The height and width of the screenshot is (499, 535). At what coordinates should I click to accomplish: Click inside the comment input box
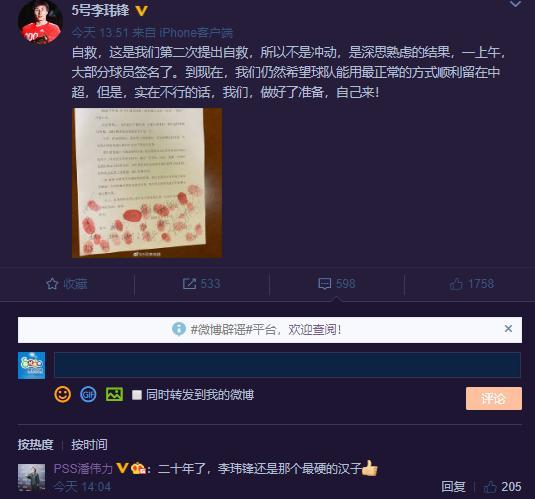(x=287, y=365)
